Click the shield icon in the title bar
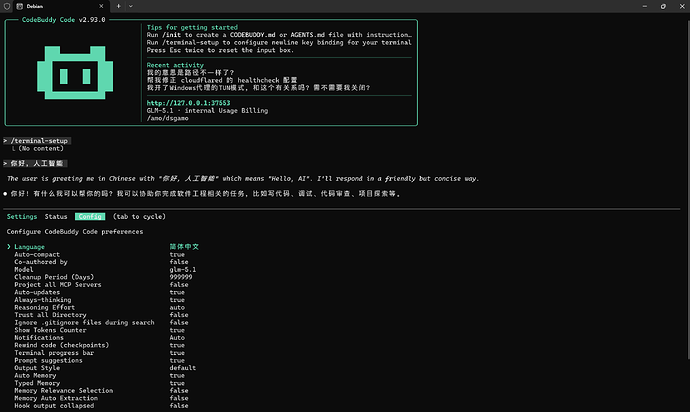The image size is (690, 412). click(x=7, y=6)
